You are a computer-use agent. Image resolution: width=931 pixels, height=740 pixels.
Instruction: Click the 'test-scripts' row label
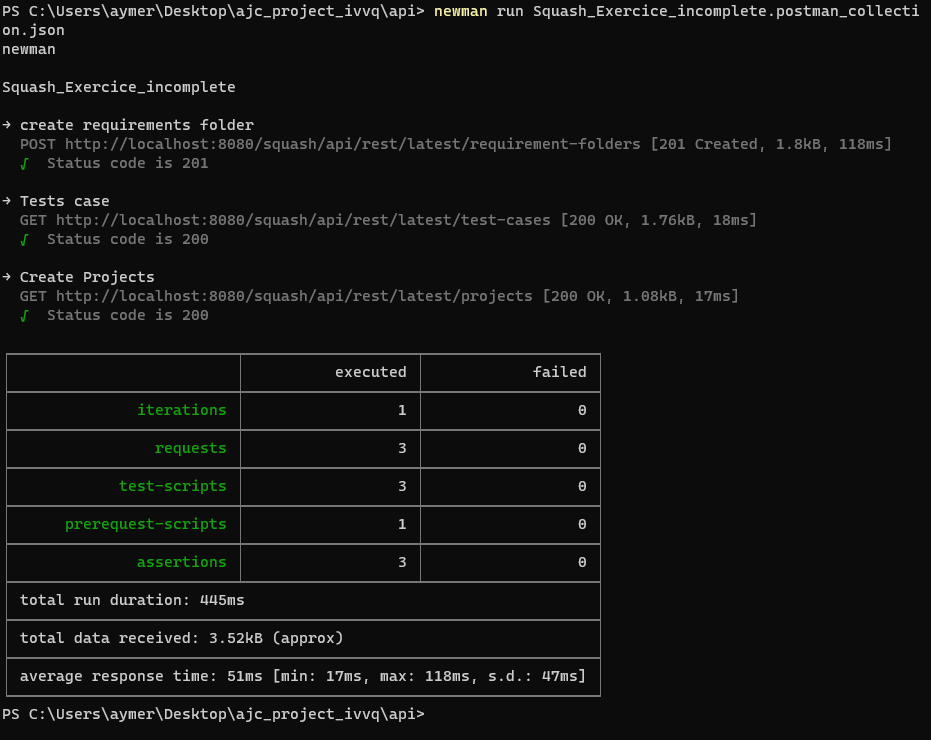point(173,486)
